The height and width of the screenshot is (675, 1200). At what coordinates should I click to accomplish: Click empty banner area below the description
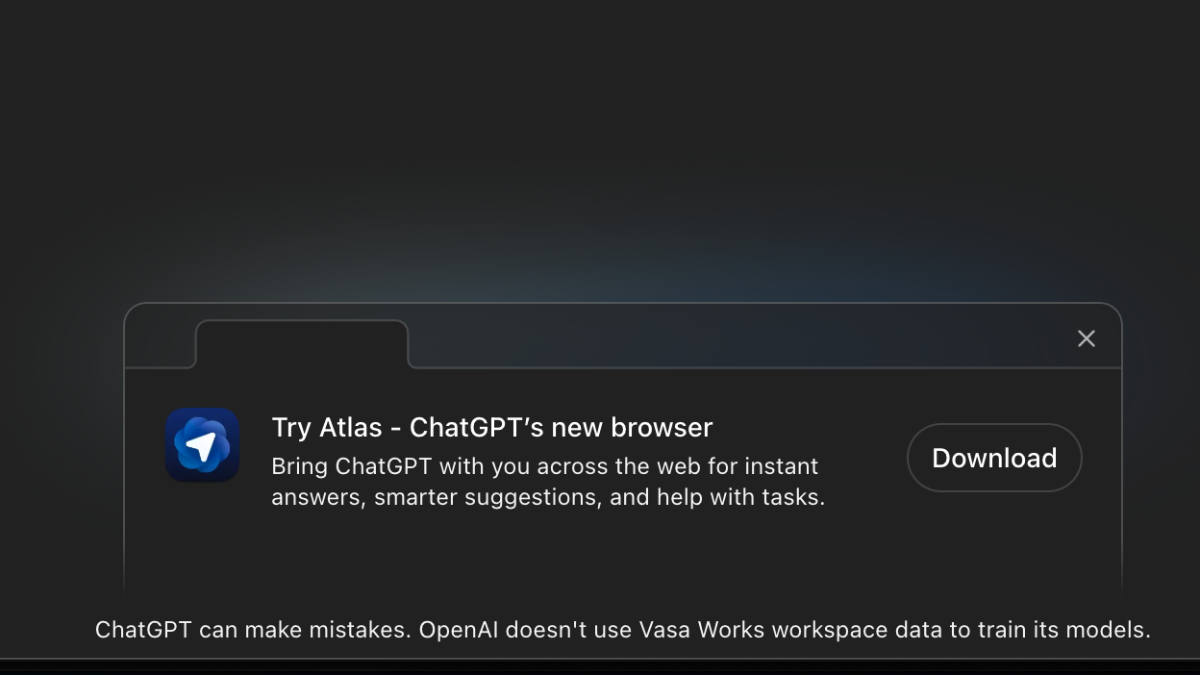point(620,555)
